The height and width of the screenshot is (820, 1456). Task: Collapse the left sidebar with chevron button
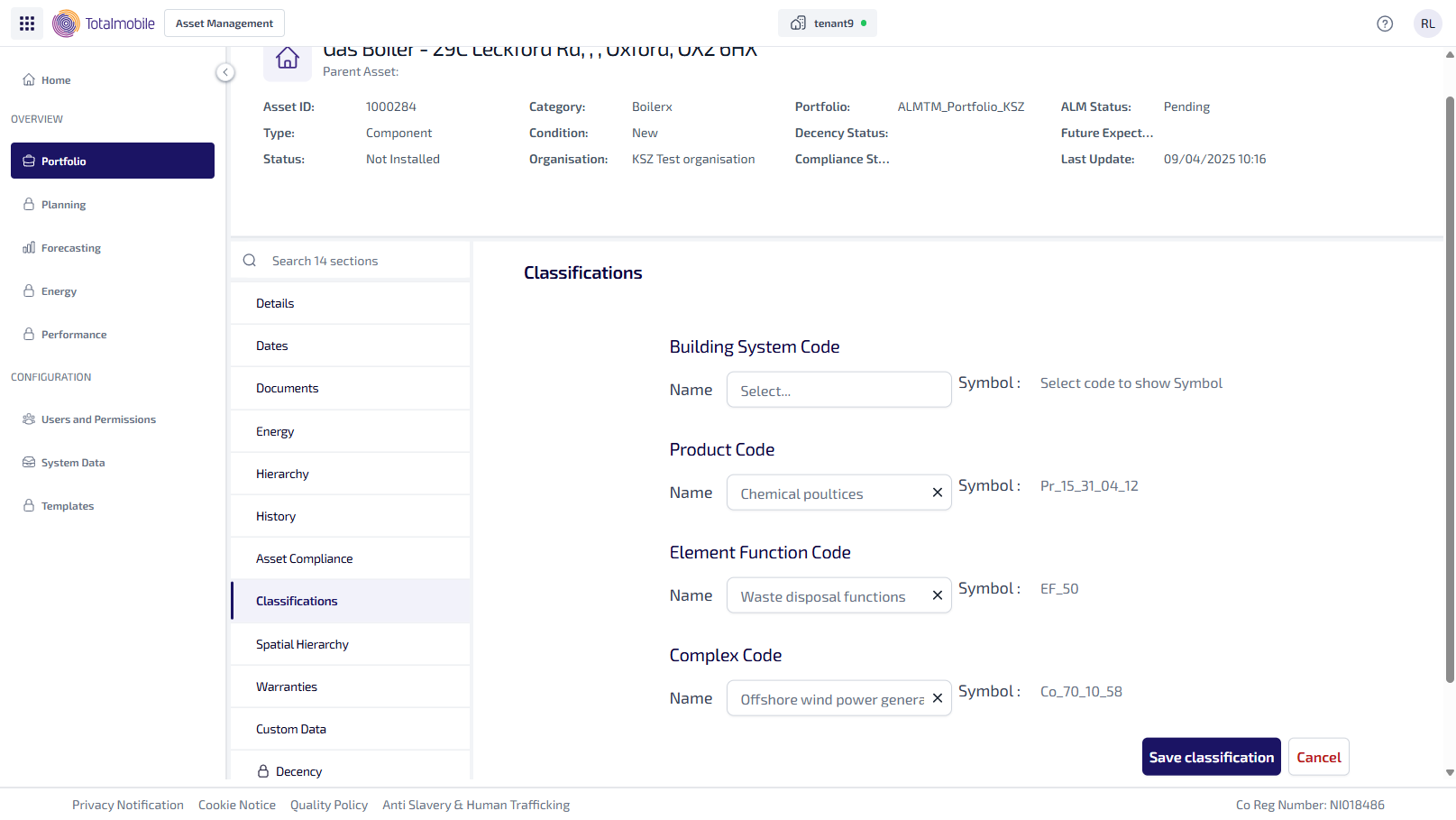coord(225,72)
